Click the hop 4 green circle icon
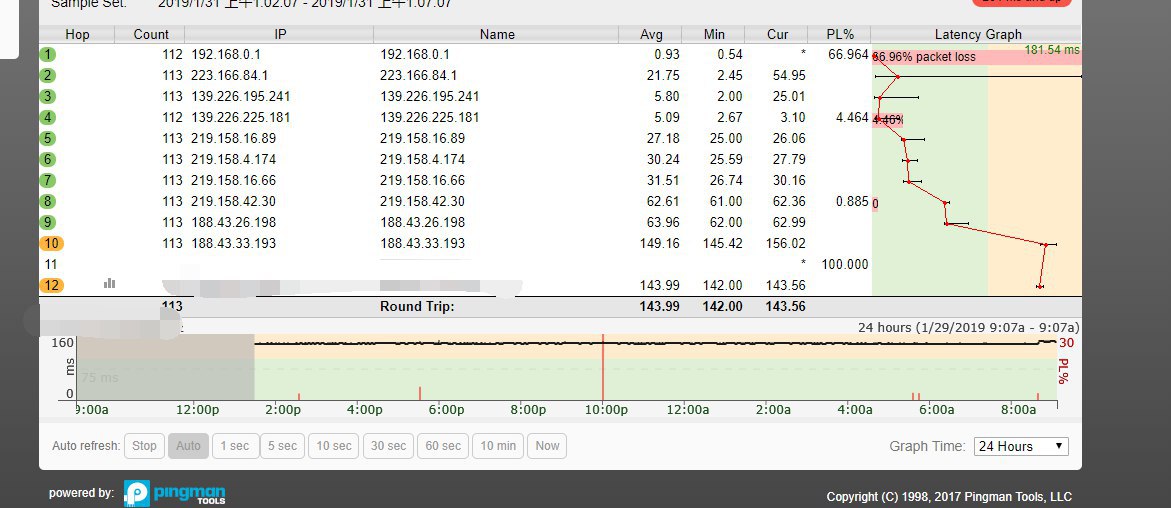The height and width of the screenshot is (508, 1171). click(48, 117)
